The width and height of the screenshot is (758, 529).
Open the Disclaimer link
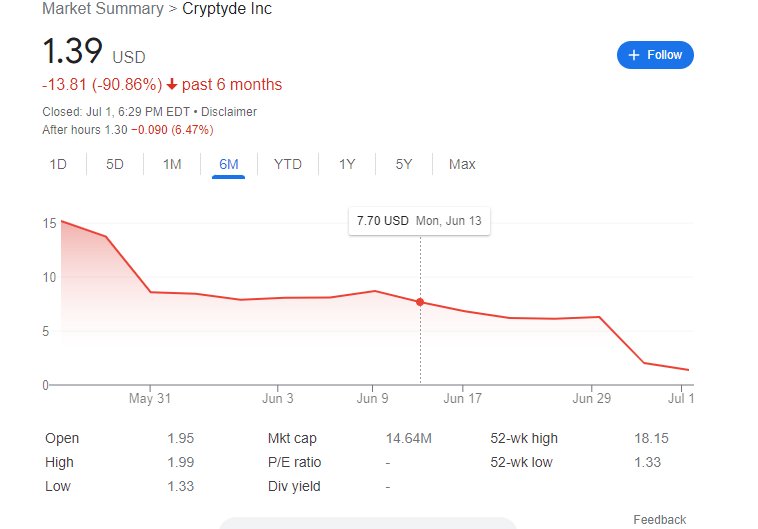coord(229,112)
